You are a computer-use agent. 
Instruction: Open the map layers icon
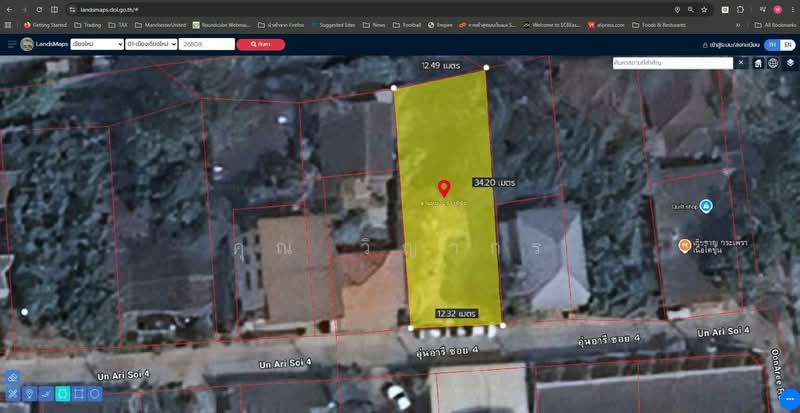coord(790,63)
